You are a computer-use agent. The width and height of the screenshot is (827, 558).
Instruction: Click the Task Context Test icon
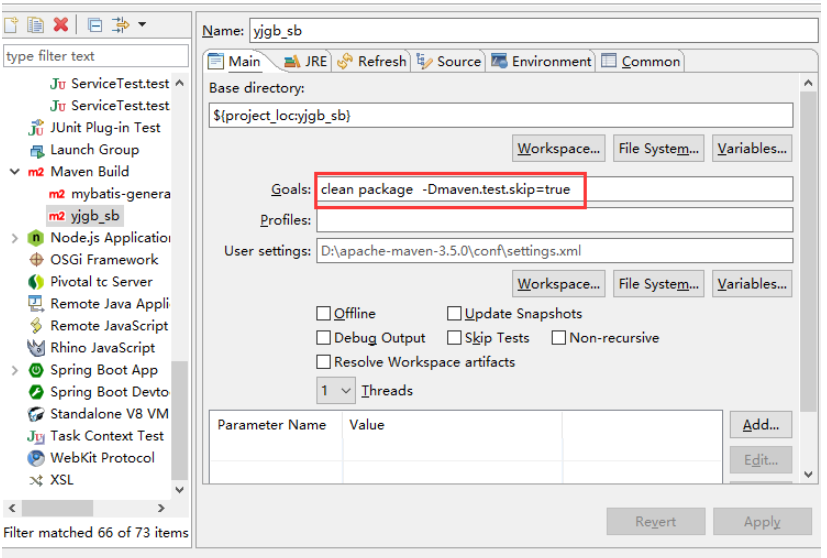coord(36,437)
